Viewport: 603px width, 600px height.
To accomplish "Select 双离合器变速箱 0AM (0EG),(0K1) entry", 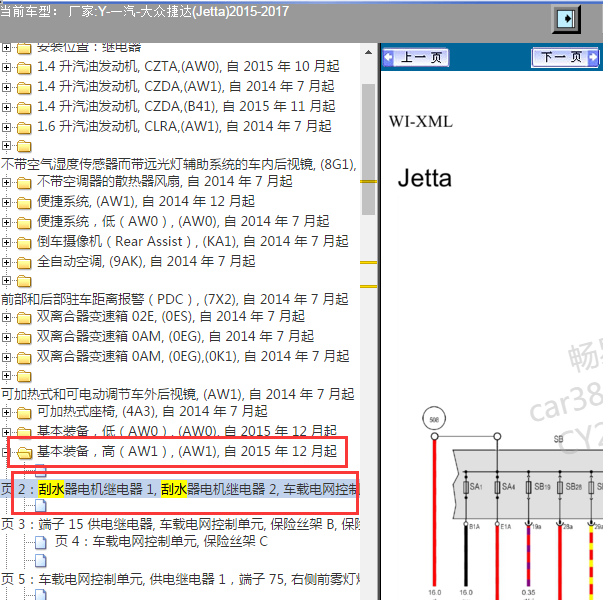I will [x=193, y=357].
